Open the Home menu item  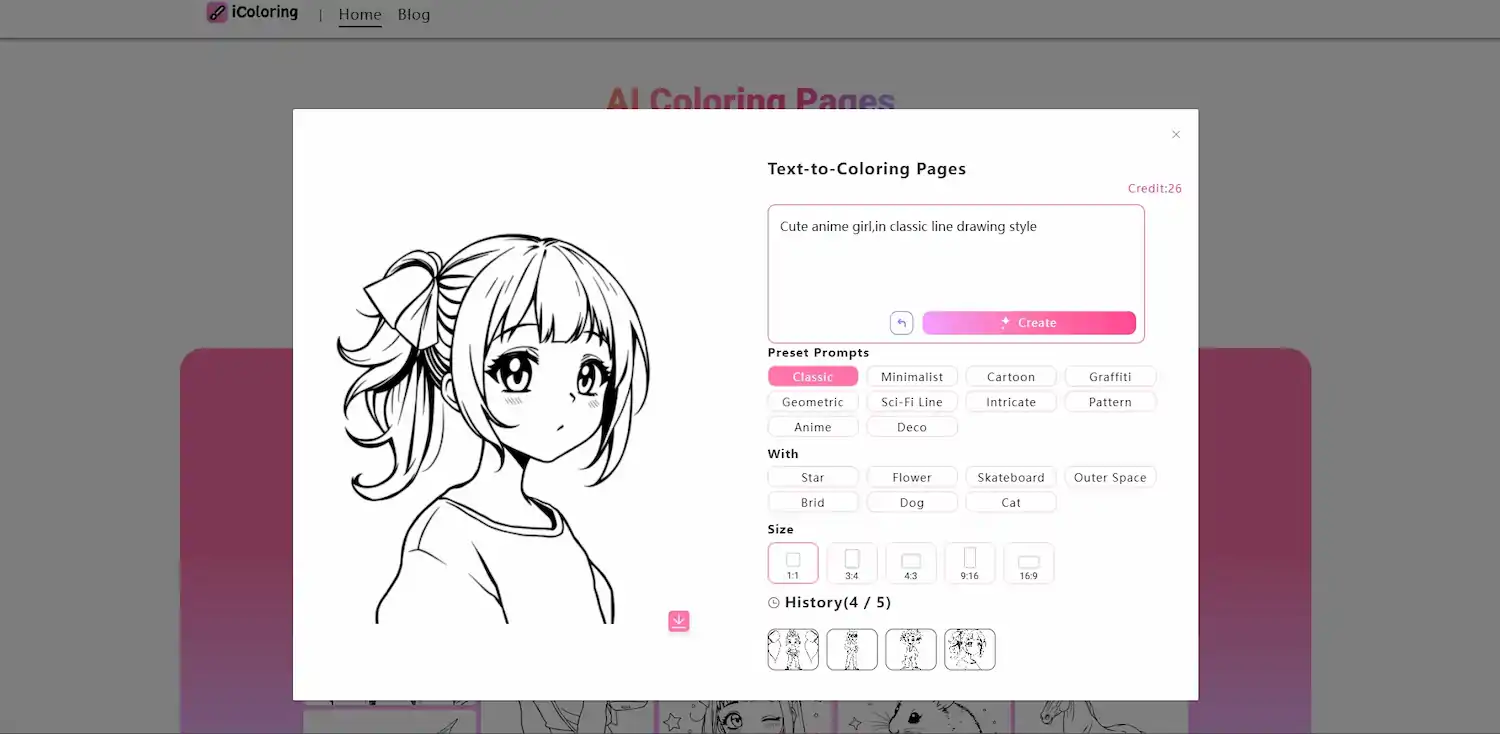(359, 14)
